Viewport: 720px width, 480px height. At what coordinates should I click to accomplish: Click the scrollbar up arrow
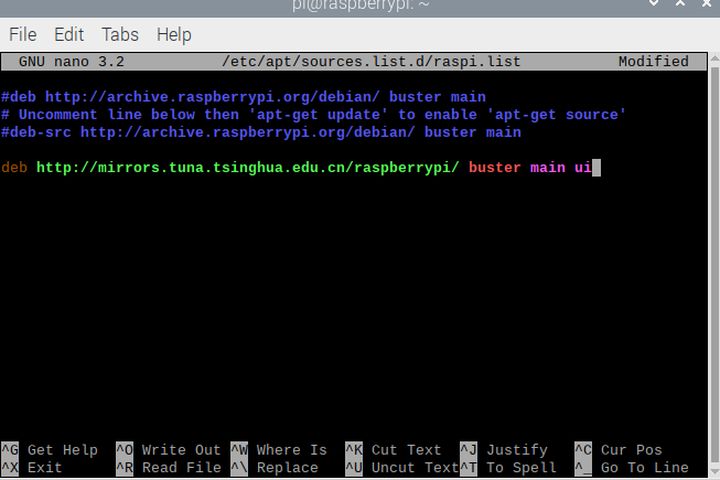tap(714, 59)
